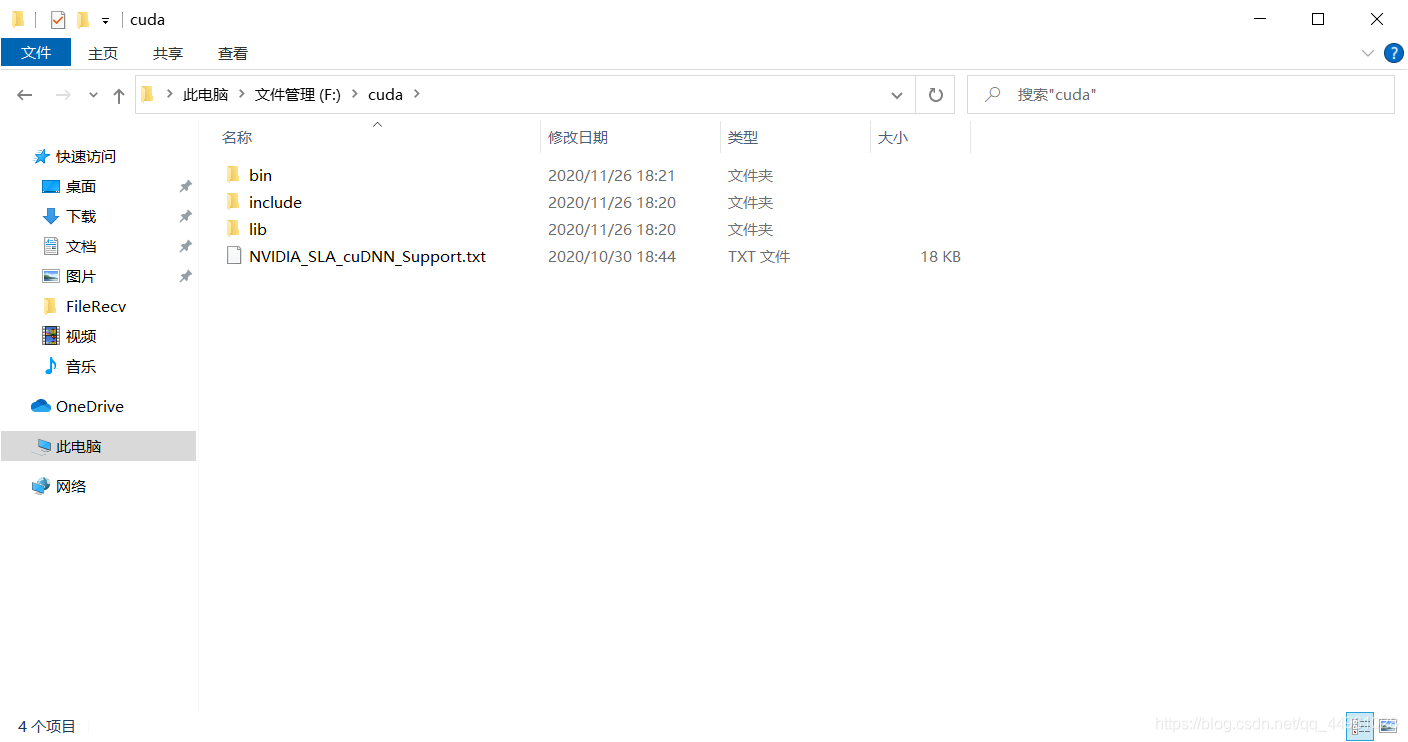Open the recent locations dropdown
The image size is (1408, 742).
93,95
